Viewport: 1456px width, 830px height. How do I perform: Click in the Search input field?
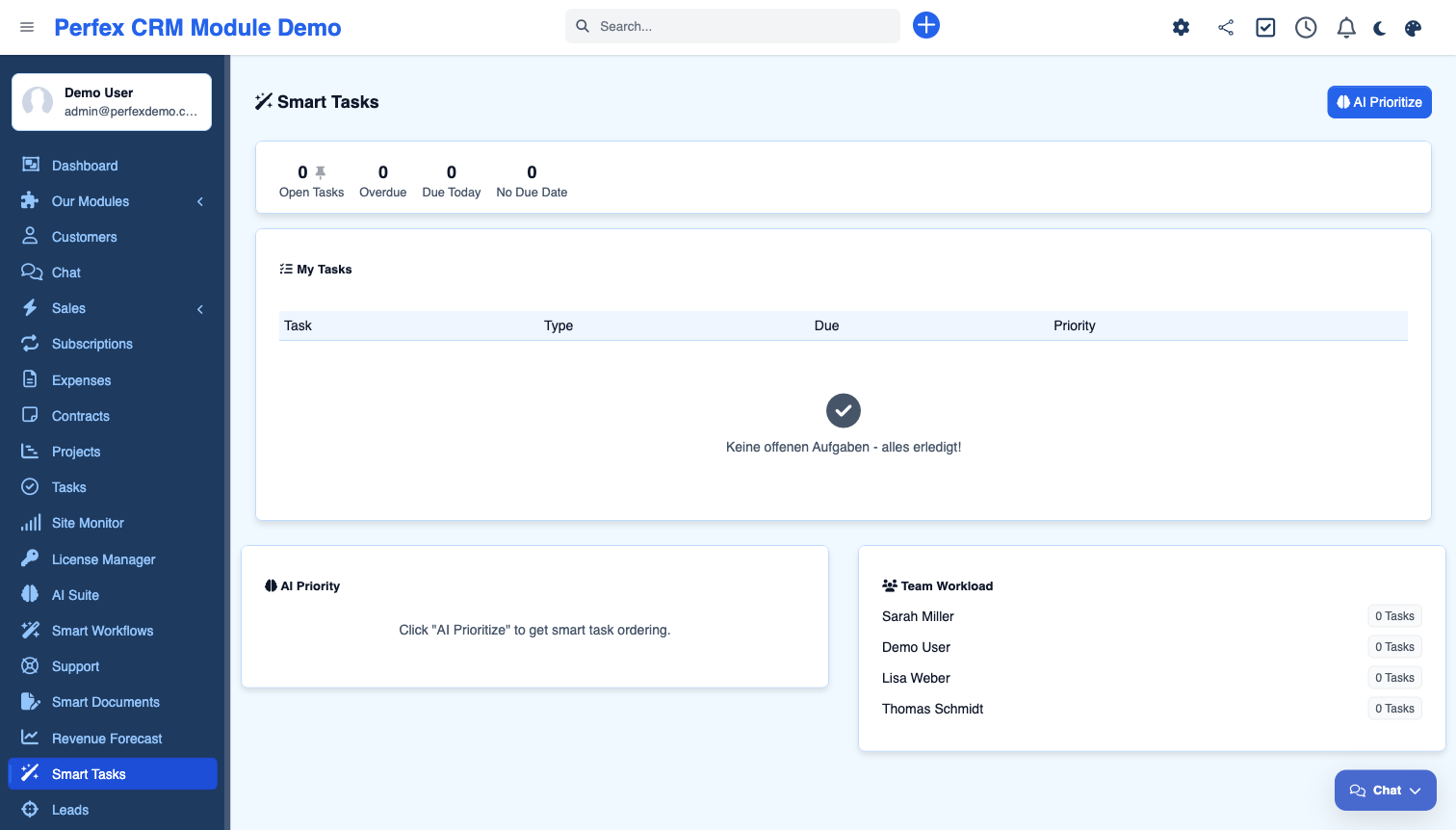pos(741,26)
